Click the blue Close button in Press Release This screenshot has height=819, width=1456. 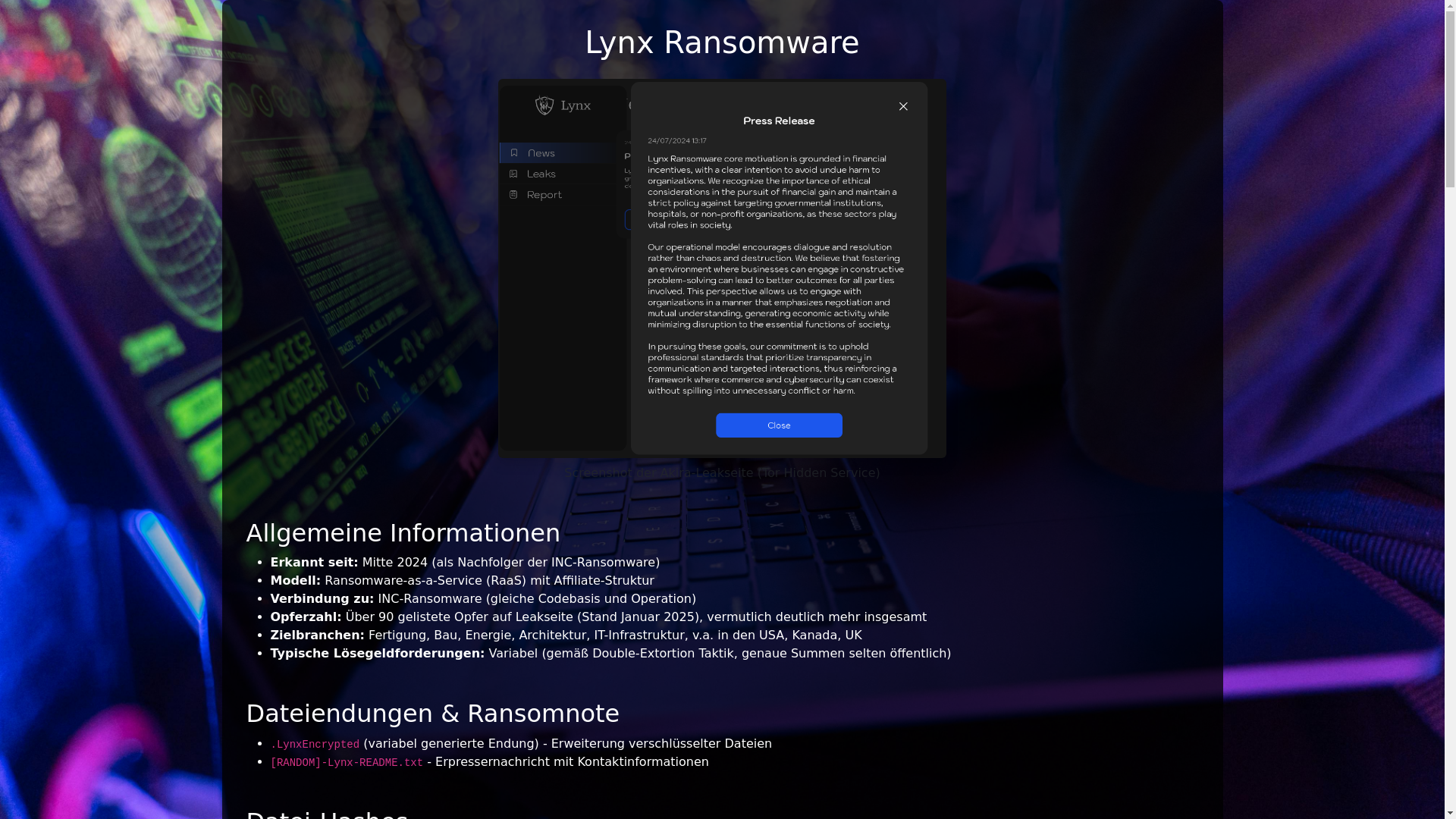(779, 425)
